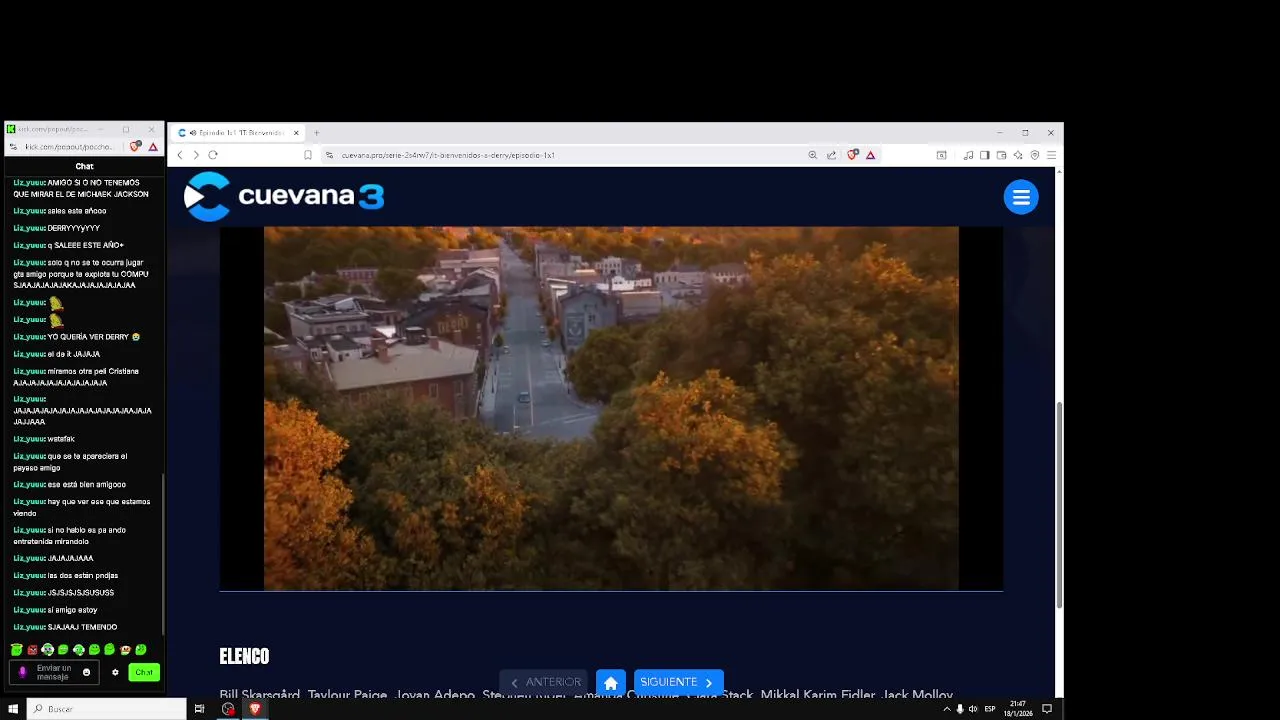The width and height of the screenshot is (1280, 720).
Task: Pick the first green emote in chat
Action: pos(17,650)
